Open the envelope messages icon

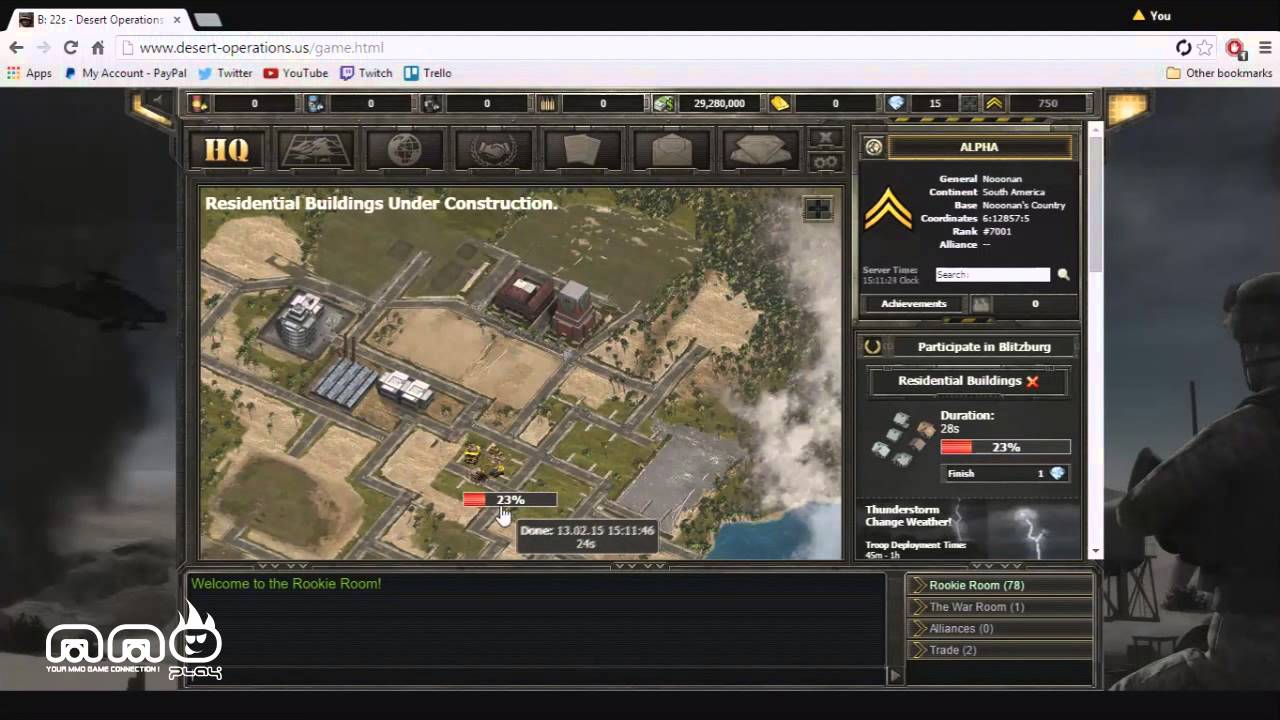[x=671, y=150]
